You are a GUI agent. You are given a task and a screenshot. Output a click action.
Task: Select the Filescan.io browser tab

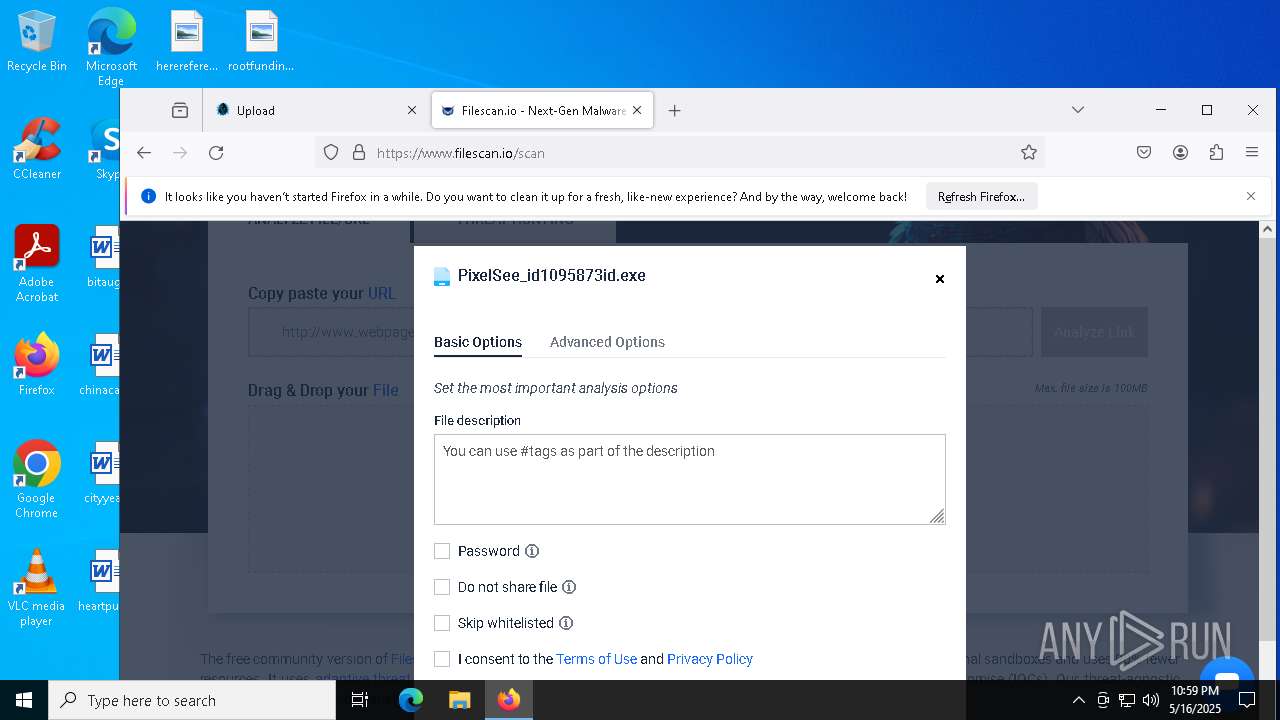click(x=543, y=110)
